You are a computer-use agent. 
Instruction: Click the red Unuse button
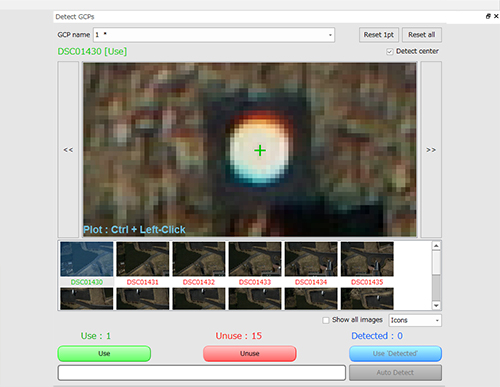[x=250, y=353]
